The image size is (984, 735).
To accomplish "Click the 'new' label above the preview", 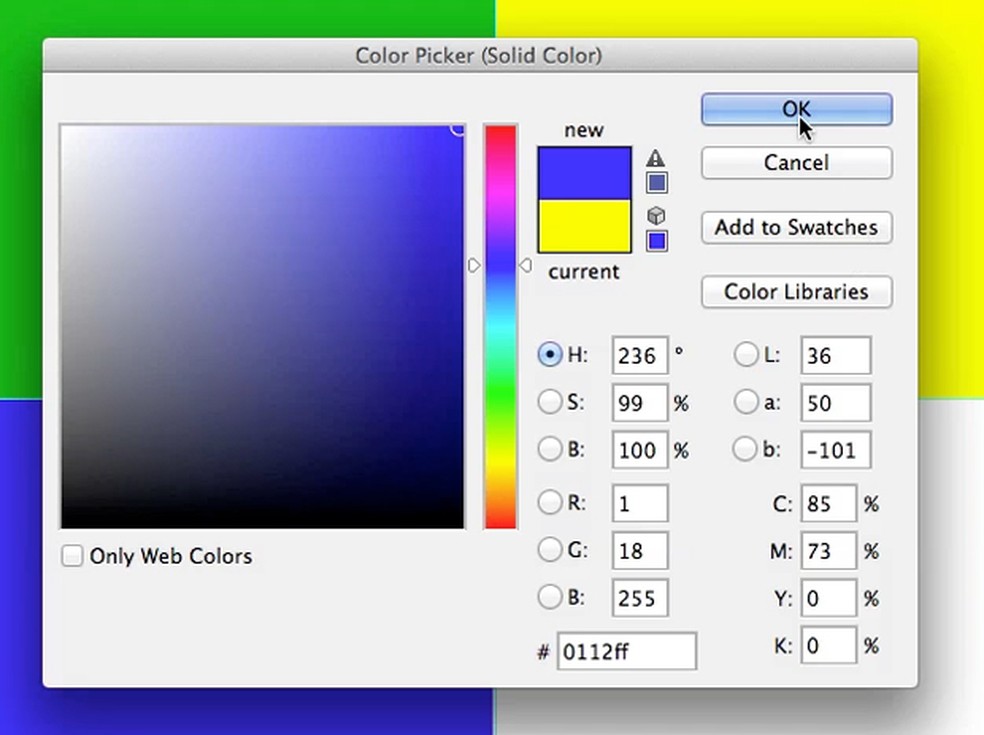I will point(584,130).
